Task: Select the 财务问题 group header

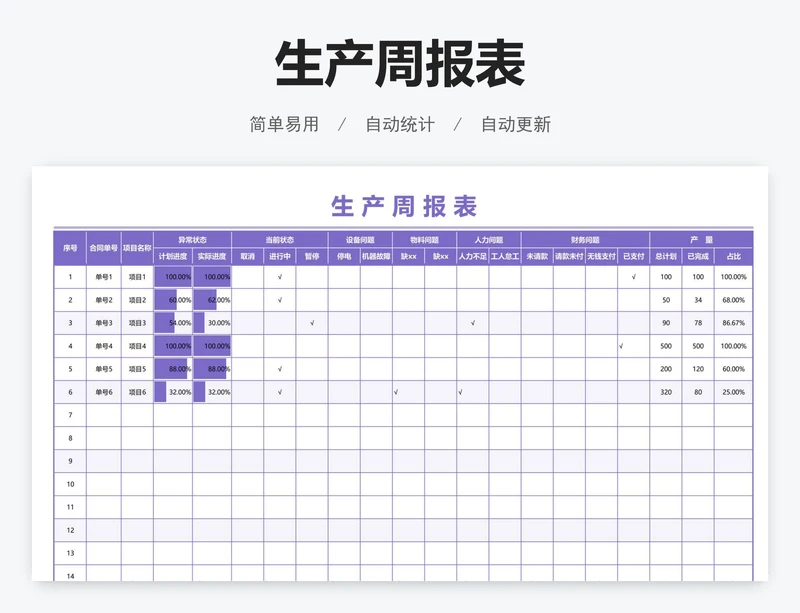Action: [585, 239]
